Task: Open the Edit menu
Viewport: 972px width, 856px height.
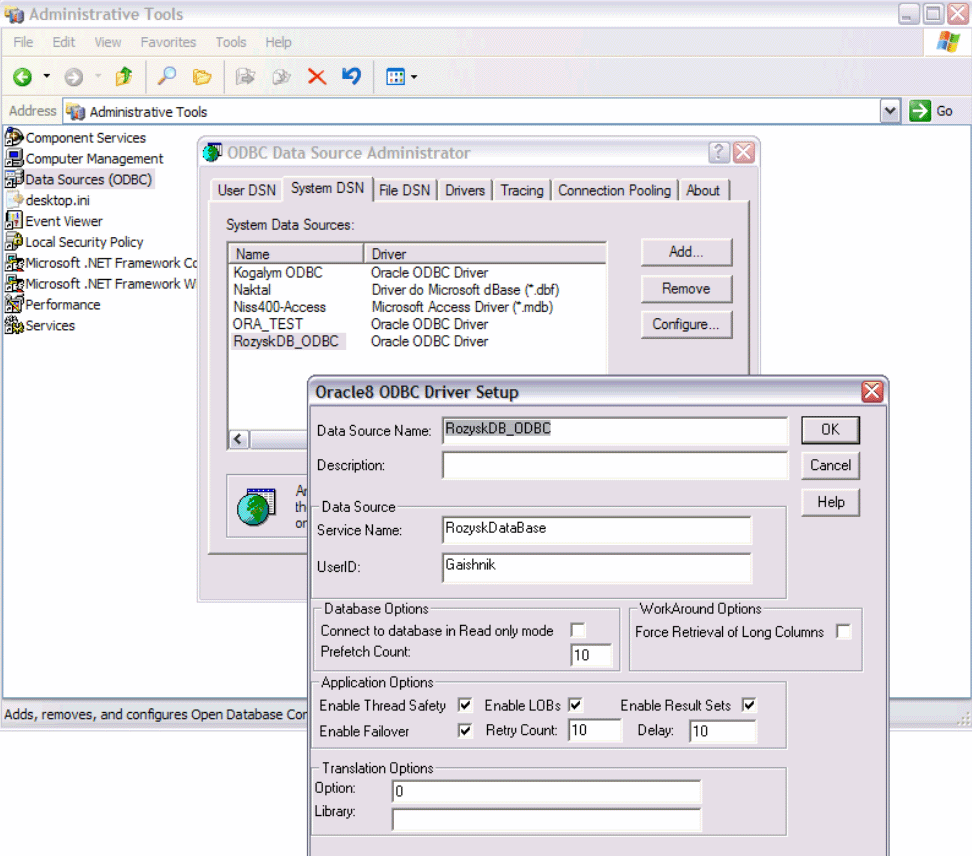Action: point(63,42)
